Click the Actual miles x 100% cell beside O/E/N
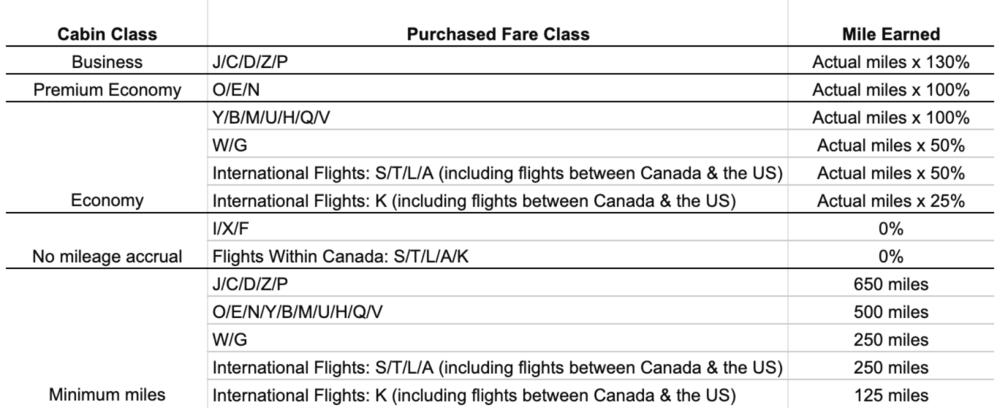This screenshot has width=1000, height=411. (x=891, y=89)
